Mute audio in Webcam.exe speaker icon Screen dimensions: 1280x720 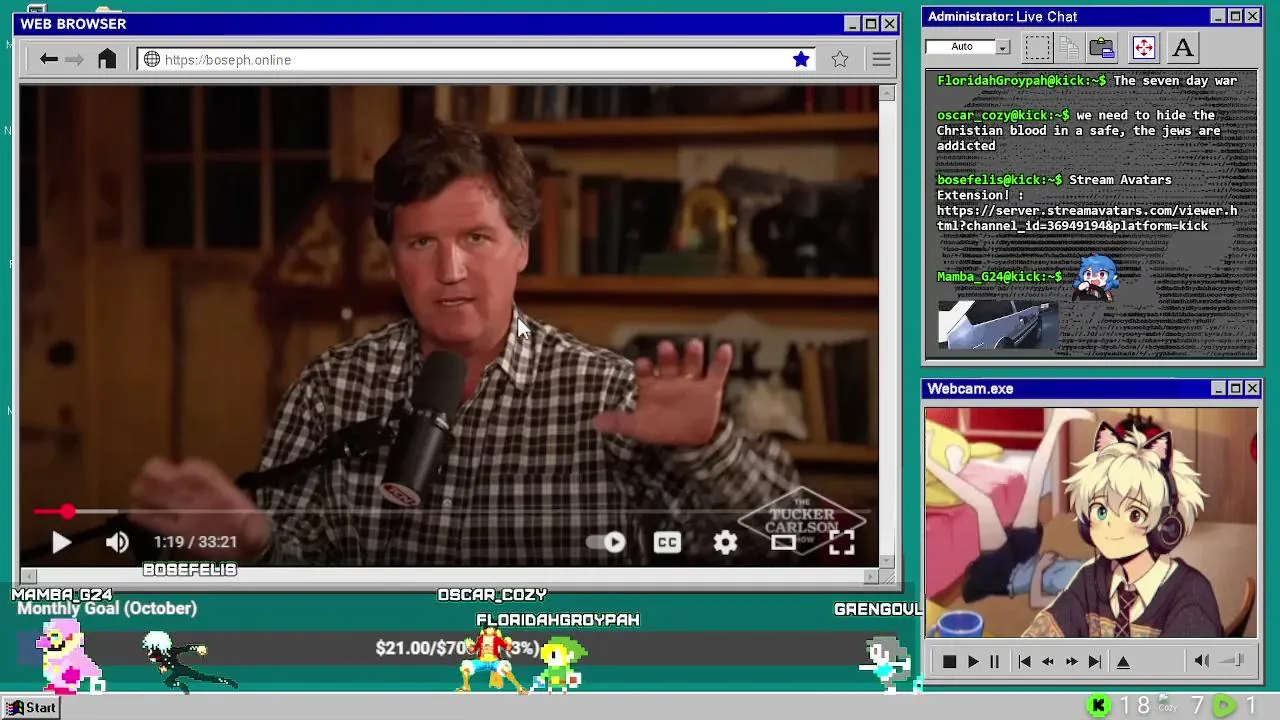pos(1202,660)
